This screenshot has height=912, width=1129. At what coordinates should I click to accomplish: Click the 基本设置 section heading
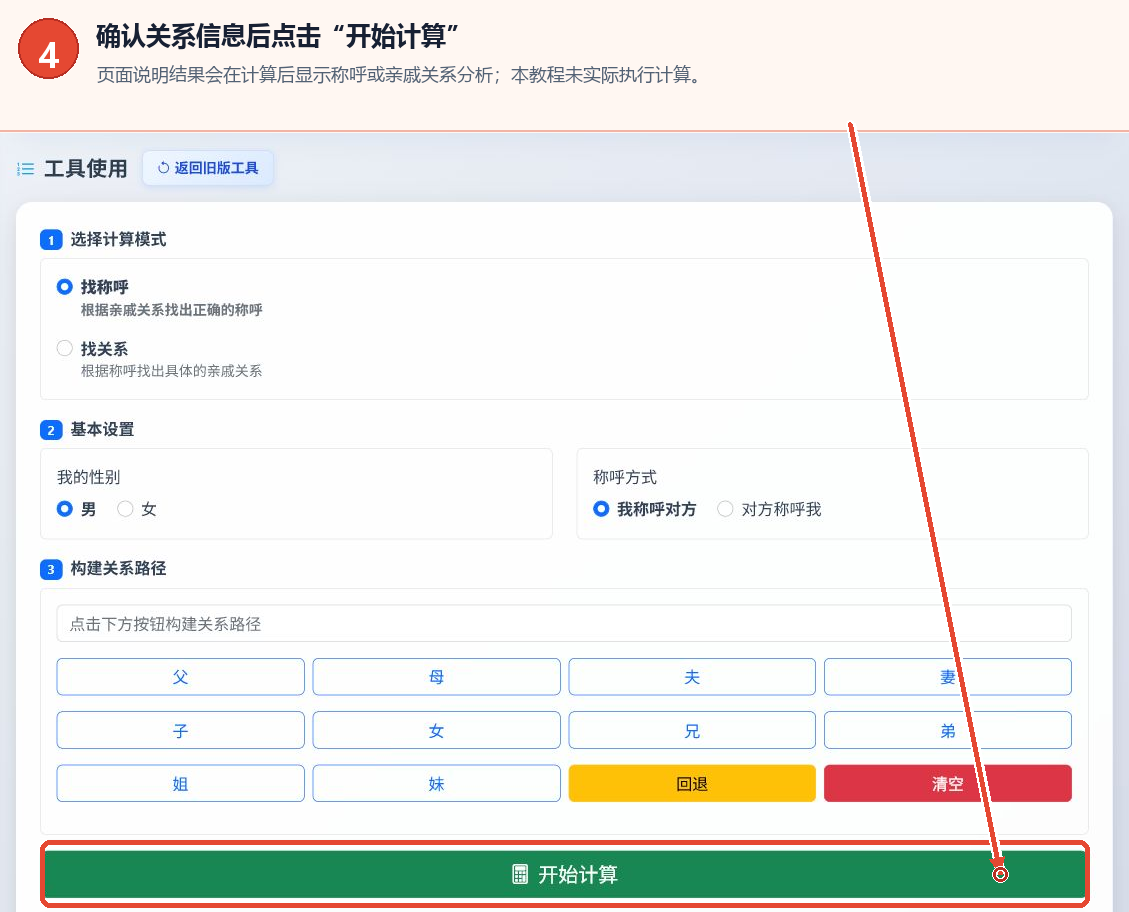pos(102,429)
